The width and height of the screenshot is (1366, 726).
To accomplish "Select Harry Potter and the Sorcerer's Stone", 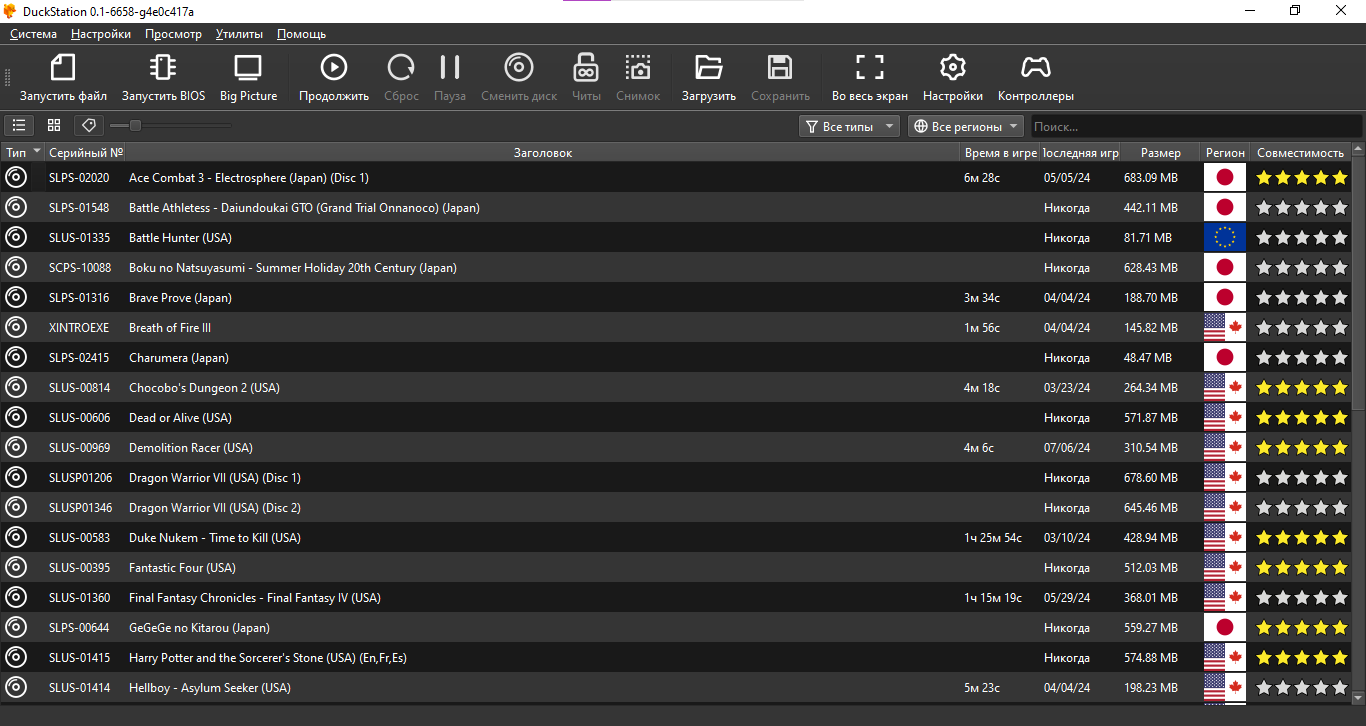I will 268,658.
